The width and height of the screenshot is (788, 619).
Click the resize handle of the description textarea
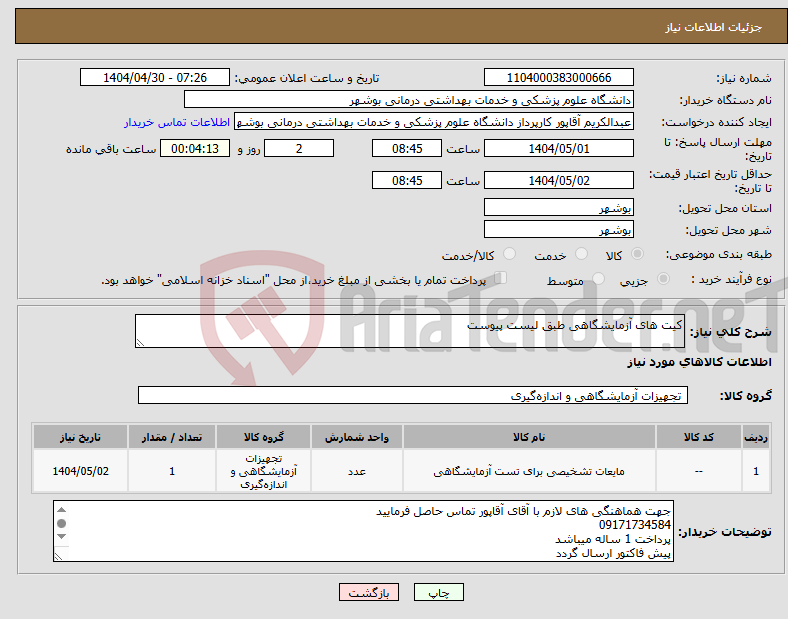tap(140, 343)
